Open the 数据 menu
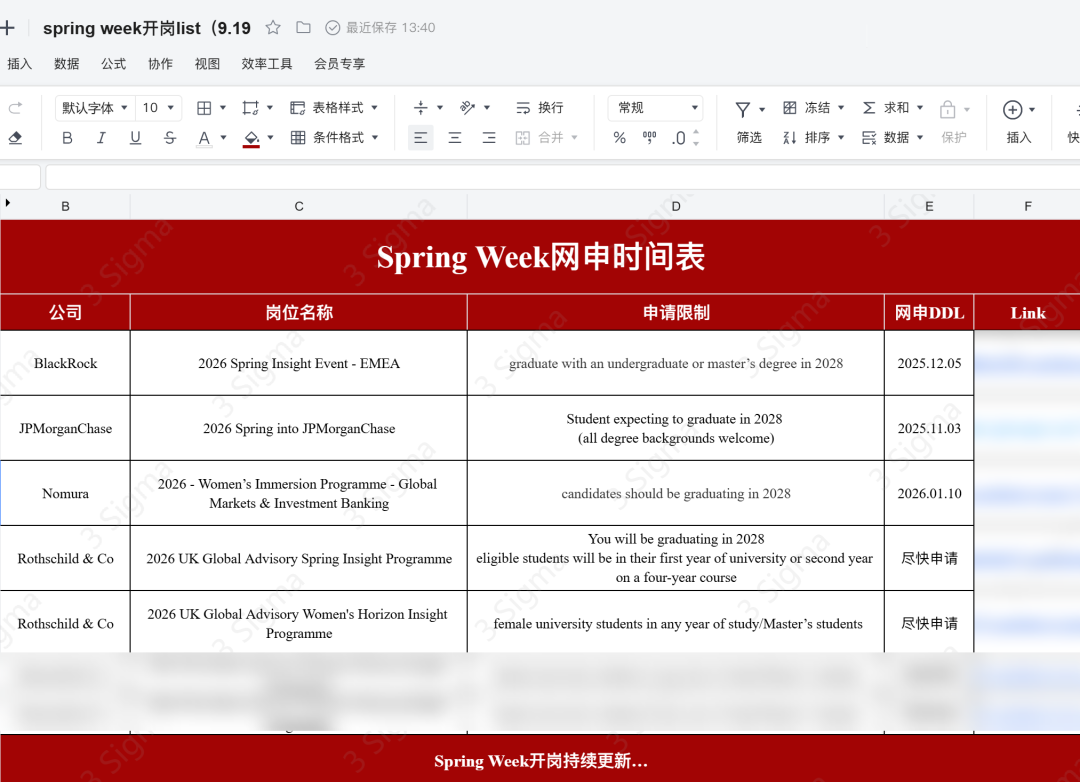 (x=67, y=64)
